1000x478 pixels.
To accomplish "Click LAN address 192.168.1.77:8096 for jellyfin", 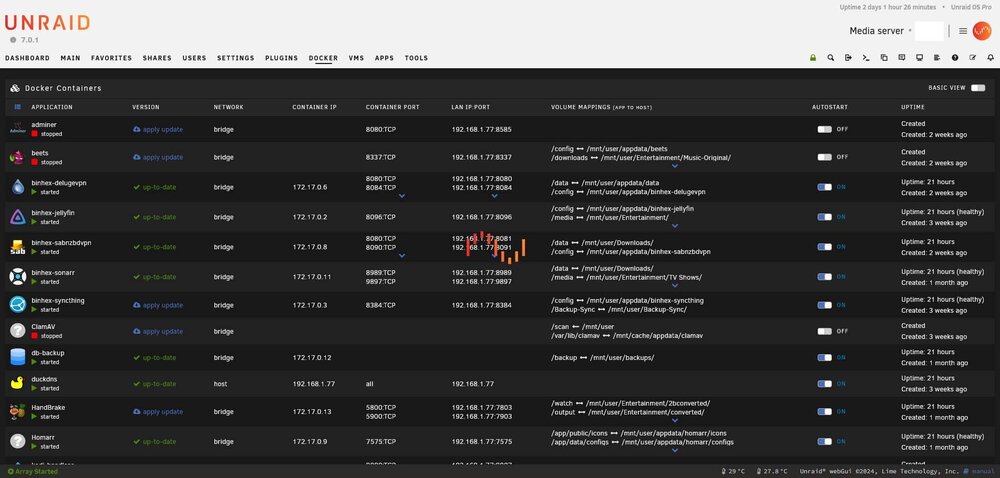I will point(482,217).
